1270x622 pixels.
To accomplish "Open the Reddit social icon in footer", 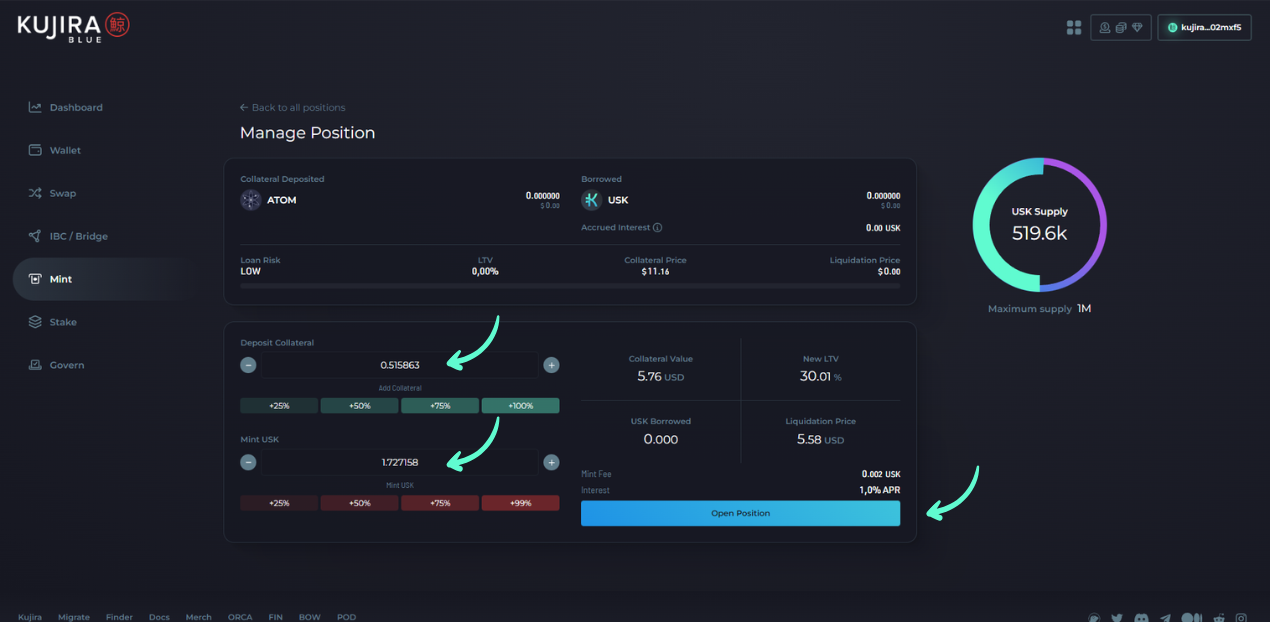I will (x=1217, y=618).
